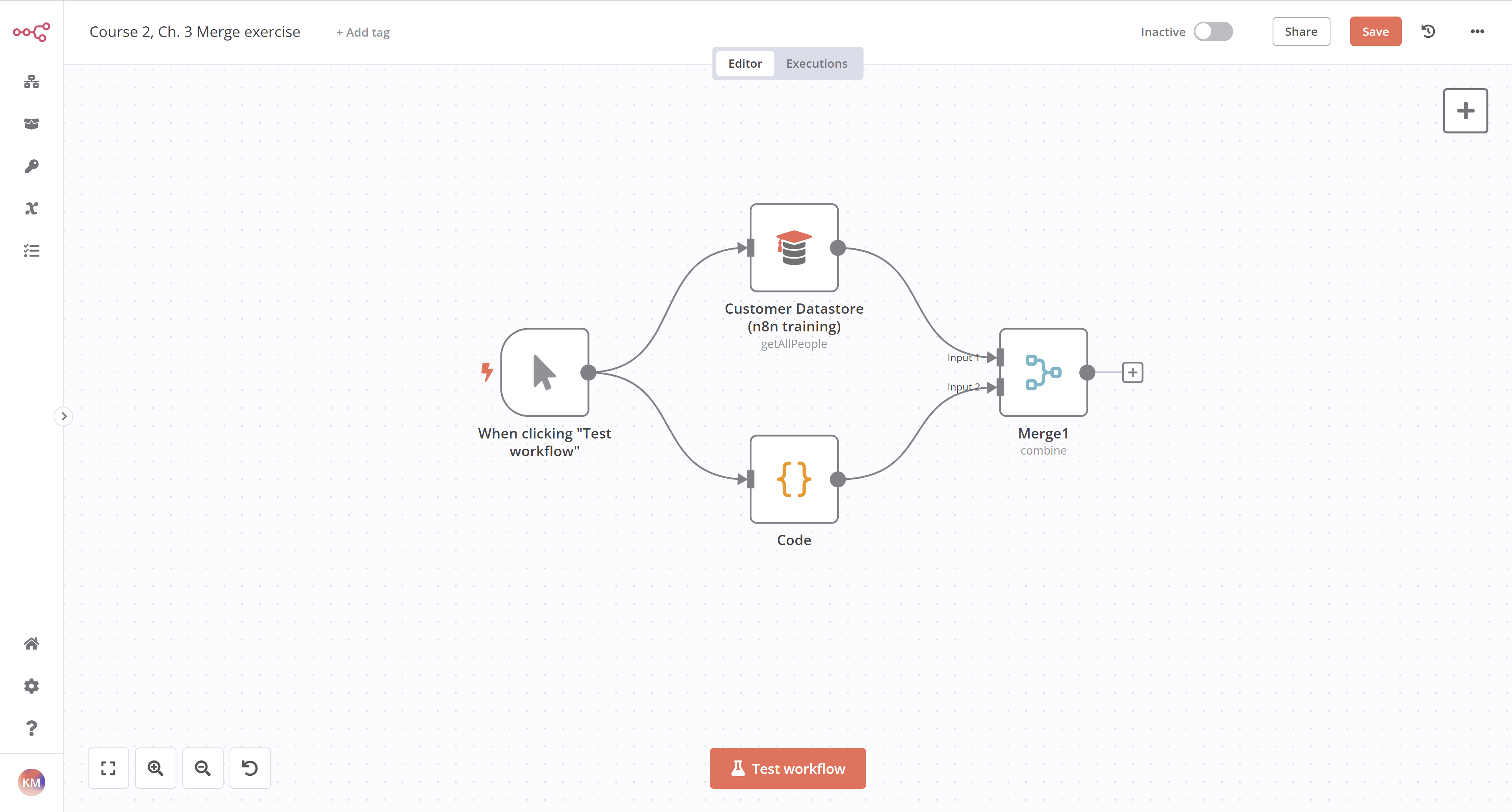Viewport: 1512px width, 812px height.
Task: Open the Templates section in the sidebar
Action: pos(31,124)
